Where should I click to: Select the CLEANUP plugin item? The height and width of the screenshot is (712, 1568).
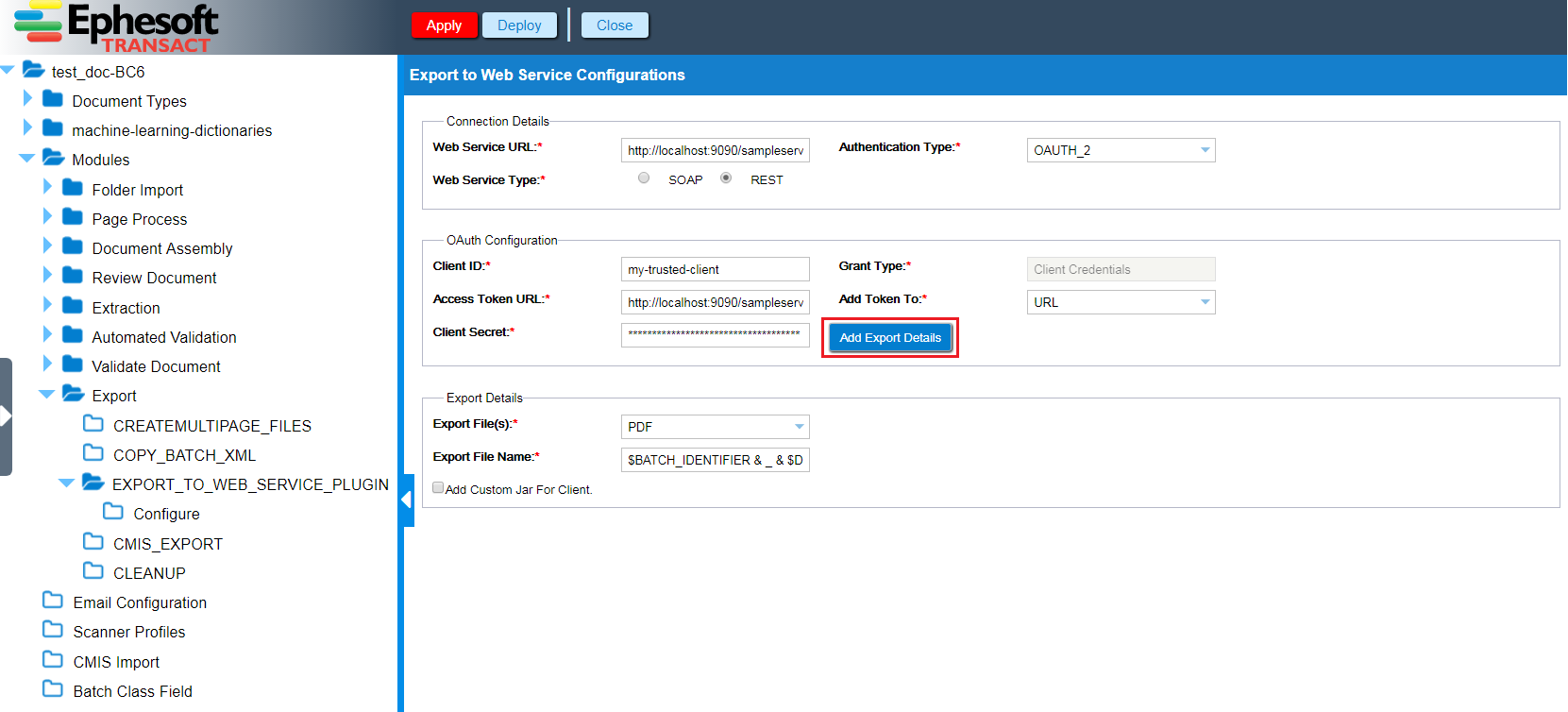click(x=149, y=573)
